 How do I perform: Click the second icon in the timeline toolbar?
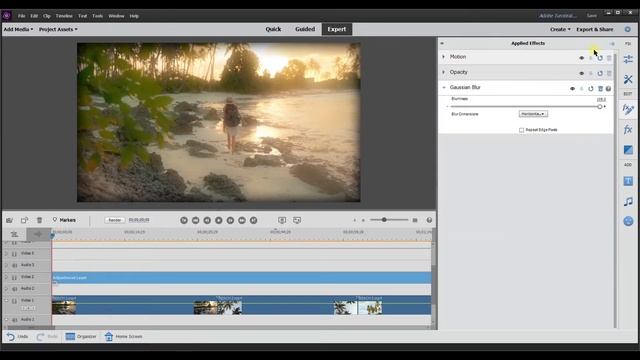[24, 220]
